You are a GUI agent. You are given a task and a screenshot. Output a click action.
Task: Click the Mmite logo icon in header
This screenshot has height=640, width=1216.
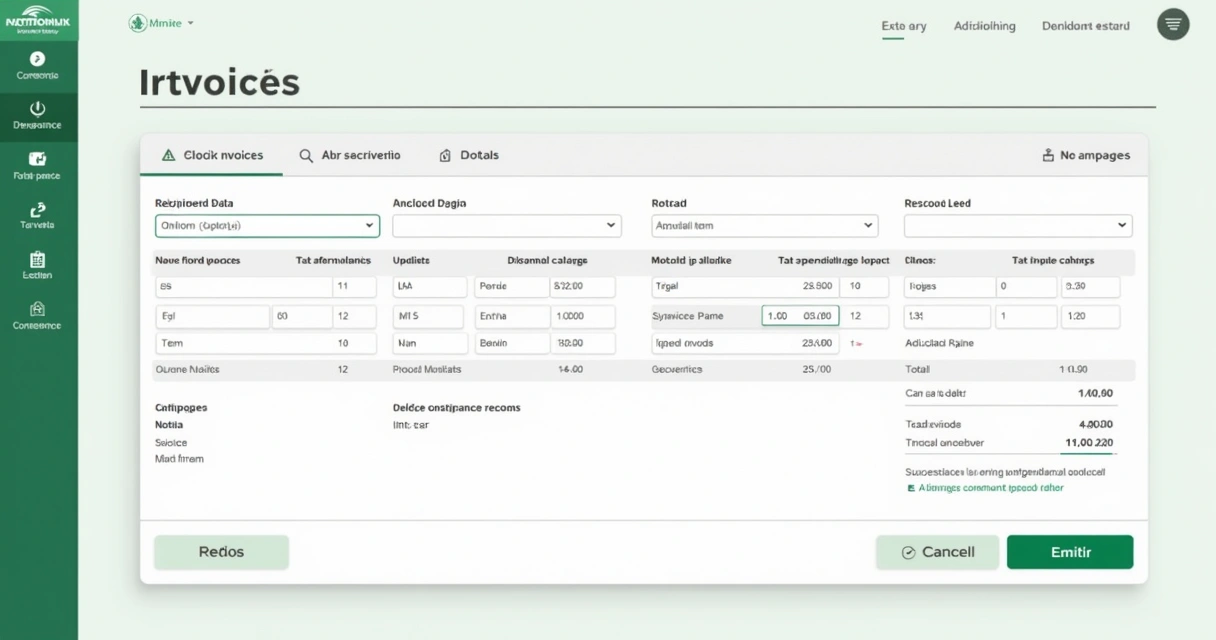point(137,23)
